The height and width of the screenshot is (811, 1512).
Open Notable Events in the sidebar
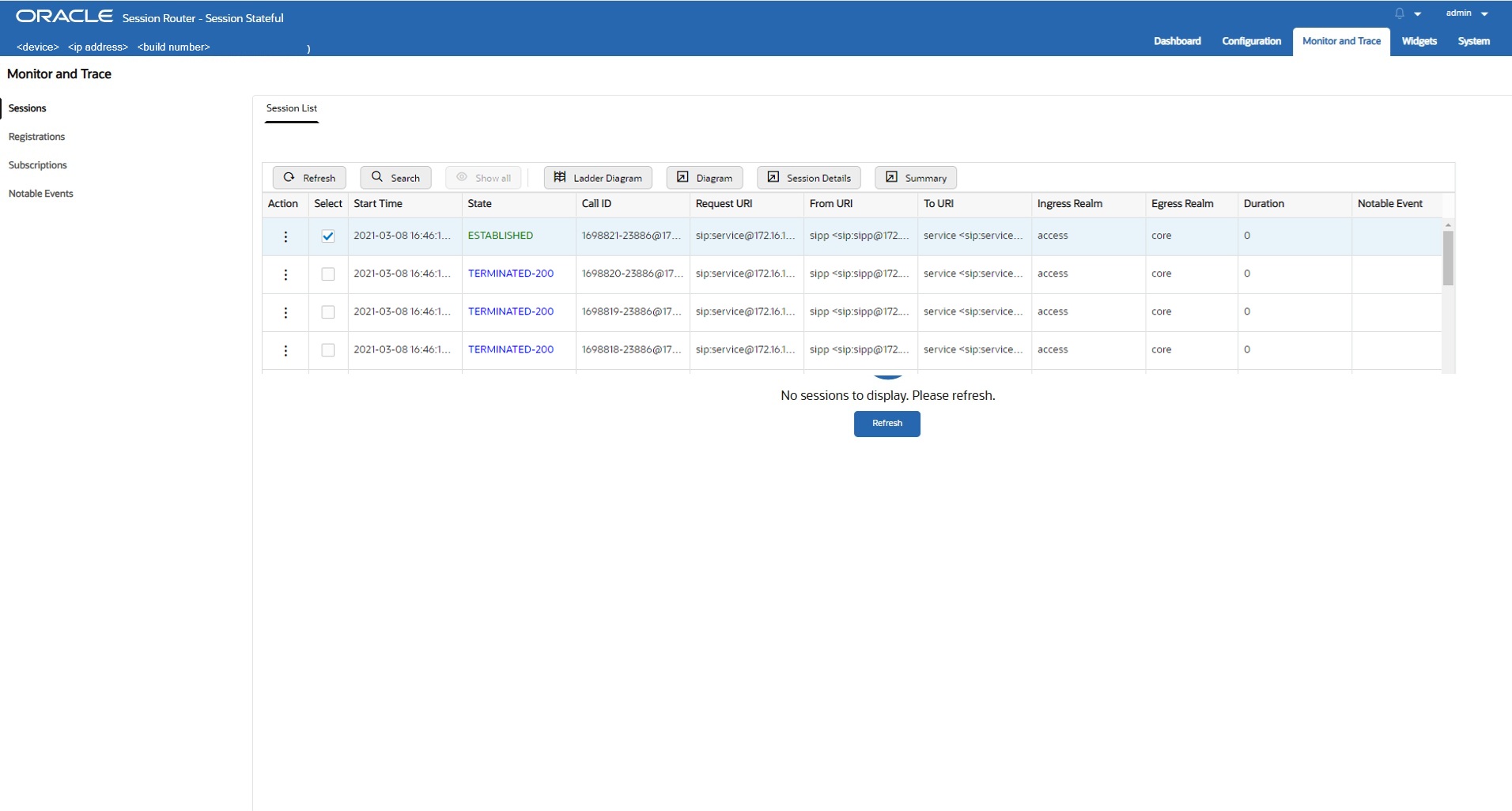41,194
